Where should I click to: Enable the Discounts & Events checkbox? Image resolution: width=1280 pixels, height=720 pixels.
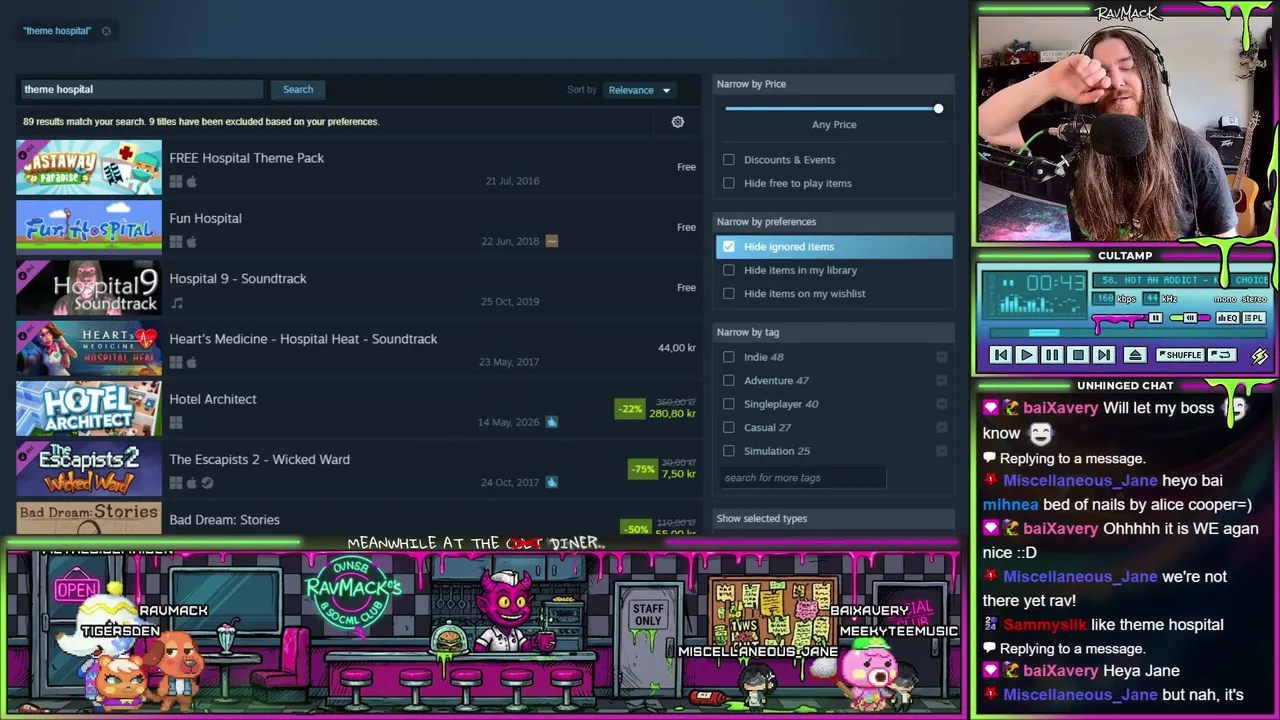[729, 160]
